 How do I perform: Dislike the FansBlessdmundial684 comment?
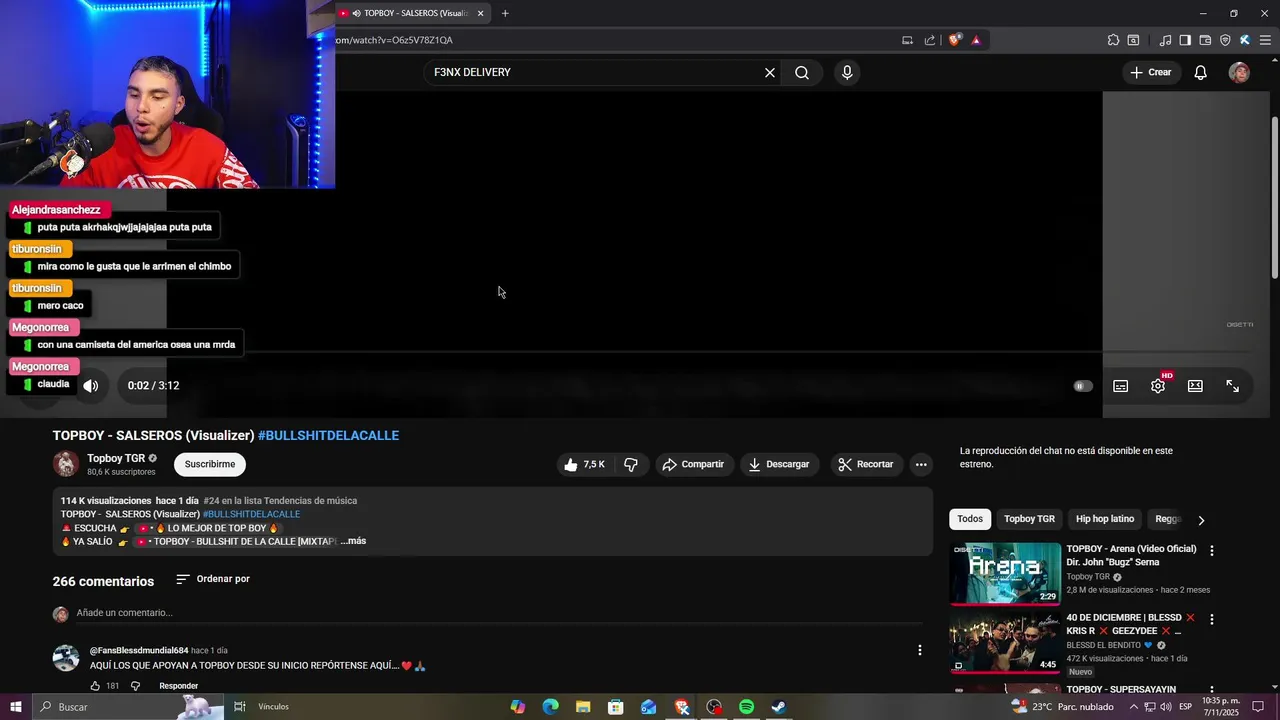136,686
